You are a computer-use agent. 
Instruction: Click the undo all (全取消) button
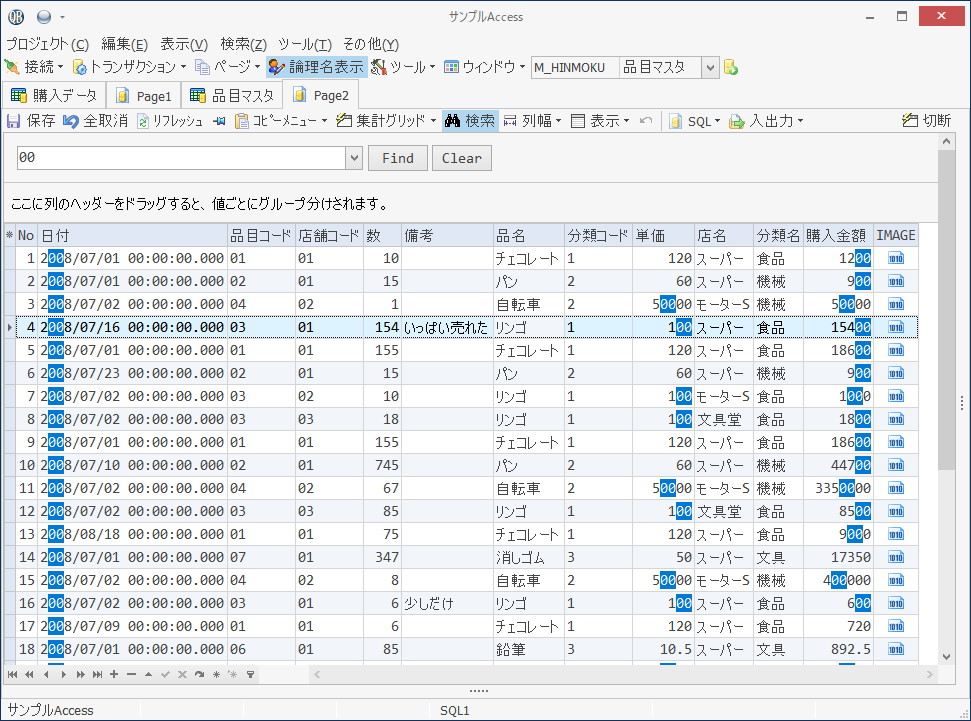(x=96, y=121)
